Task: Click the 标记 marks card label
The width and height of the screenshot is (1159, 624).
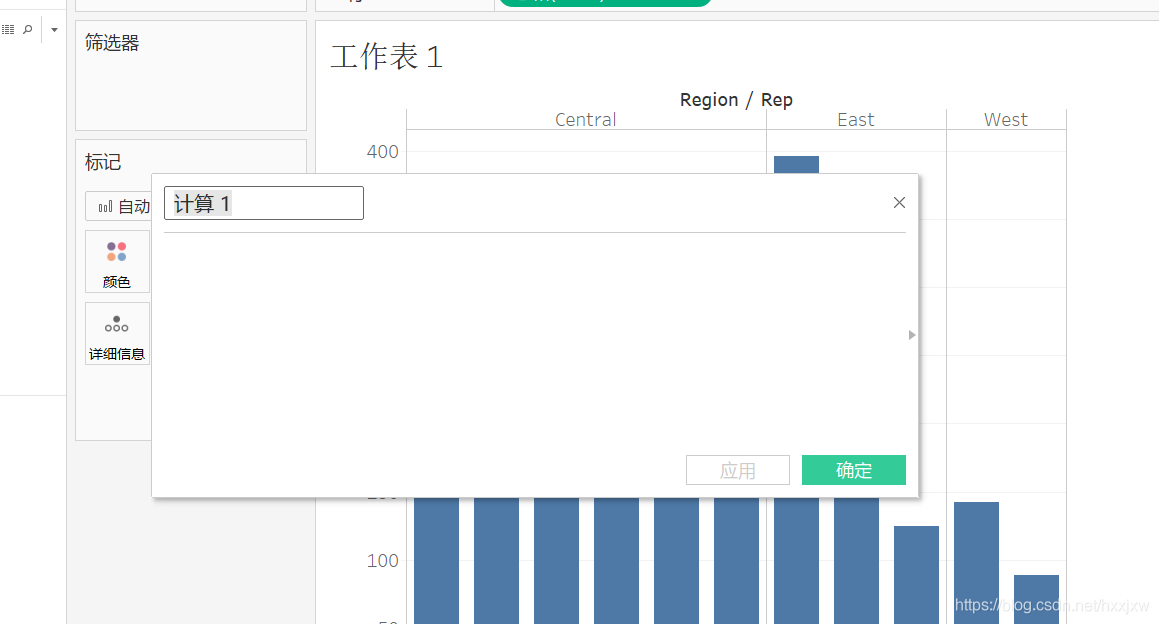Action: point(103,162)
